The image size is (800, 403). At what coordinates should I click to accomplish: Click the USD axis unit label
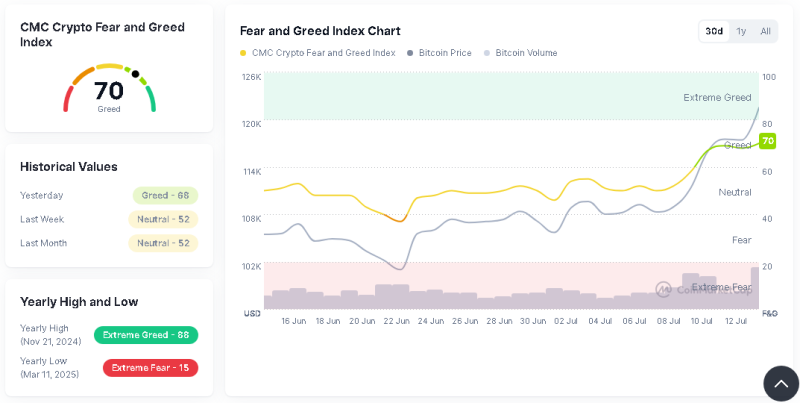[252, 313]
